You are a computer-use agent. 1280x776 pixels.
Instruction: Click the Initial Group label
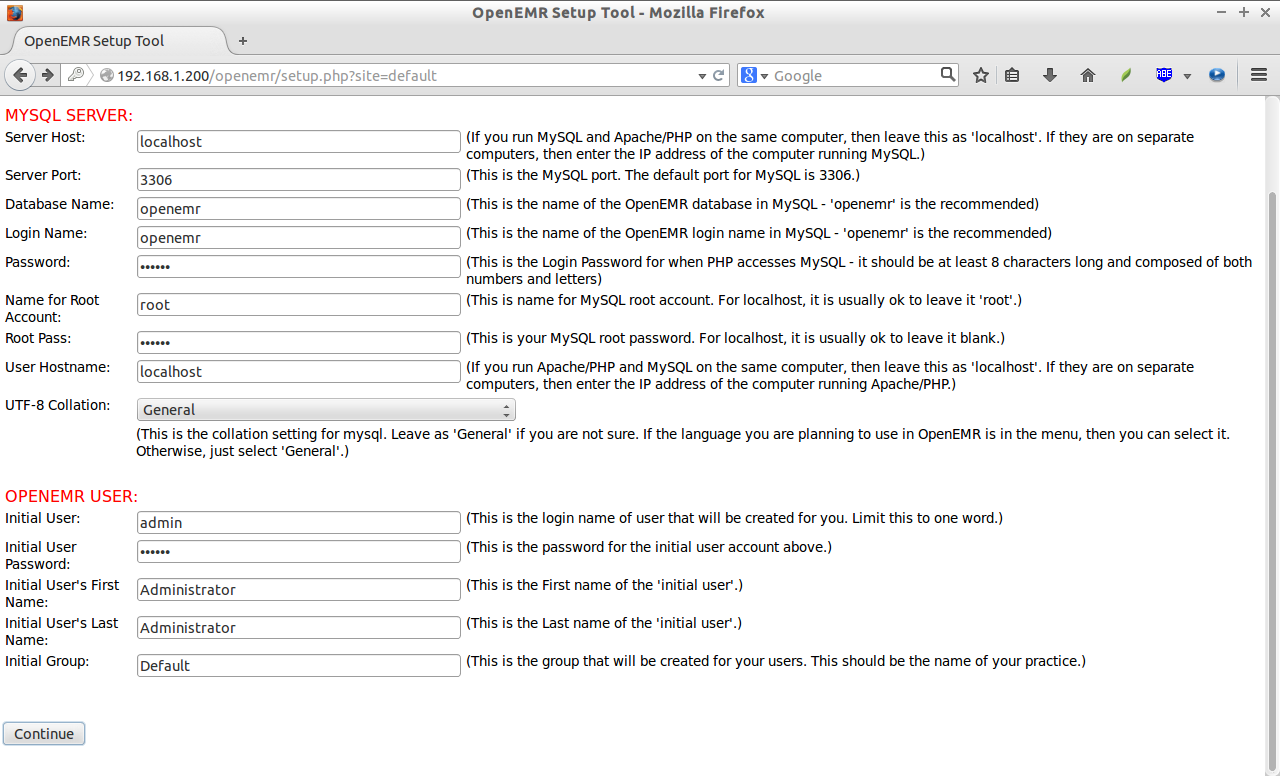pos(47,661)
